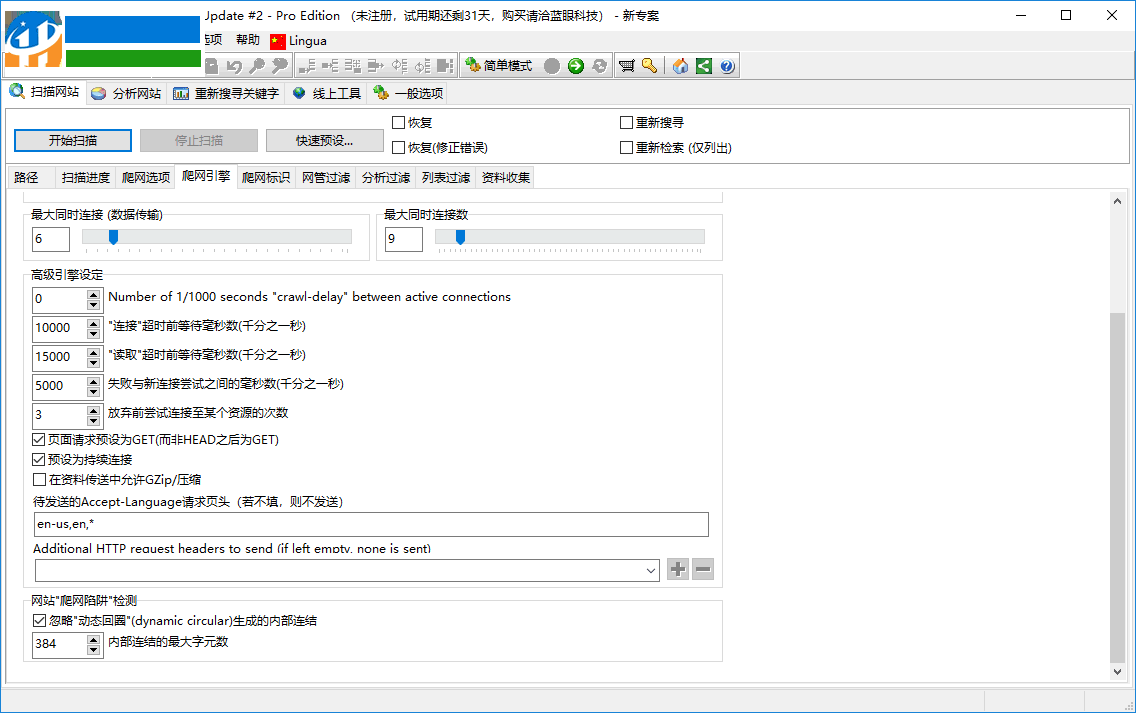Click the green share icon
Viewport: 1136px width, 713px height.
click(x=700, y=66)
